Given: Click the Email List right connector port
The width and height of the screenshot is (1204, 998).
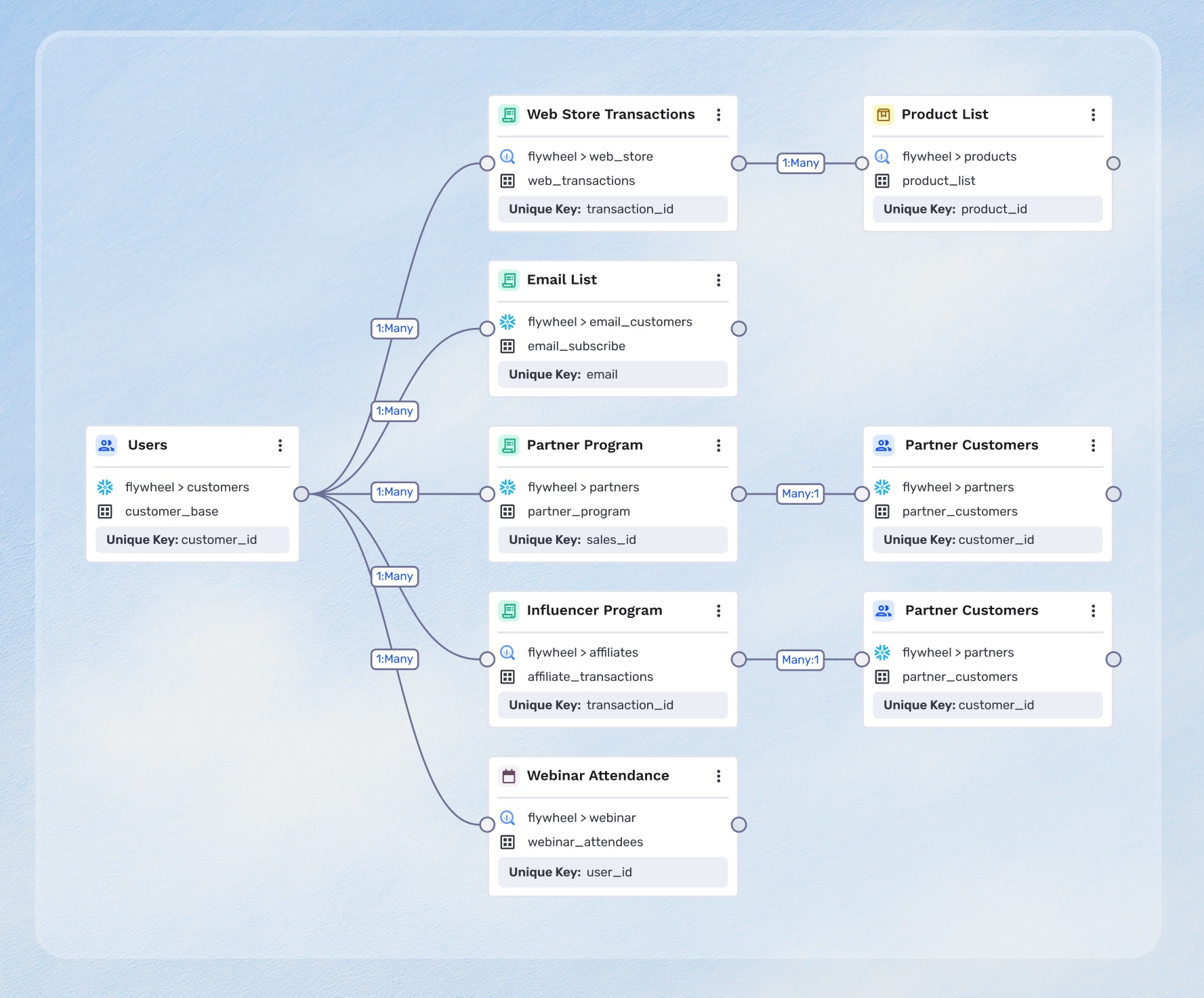Looking at the screenshot, I should pyautogui.click(x=739, y=329).
